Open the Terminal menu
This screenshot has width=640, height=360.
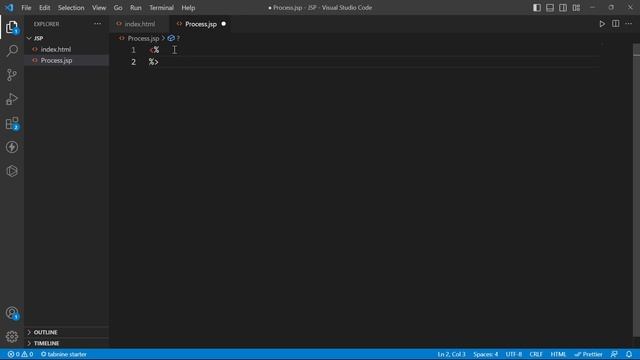pos(161,7)
